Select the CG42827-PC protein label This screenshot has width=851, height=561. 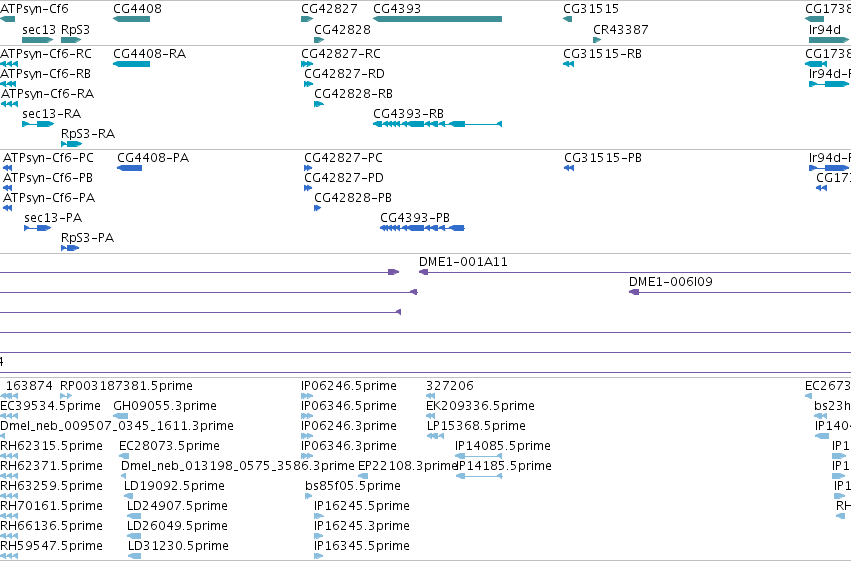[343, 158]
